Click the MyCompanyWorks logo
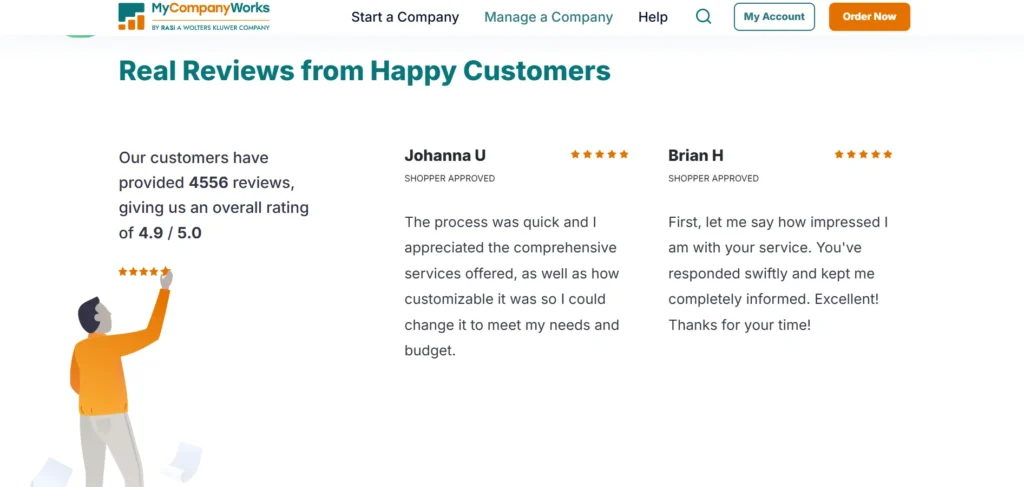The height and width of the screenshot is (487, 1024). (194, 16)
